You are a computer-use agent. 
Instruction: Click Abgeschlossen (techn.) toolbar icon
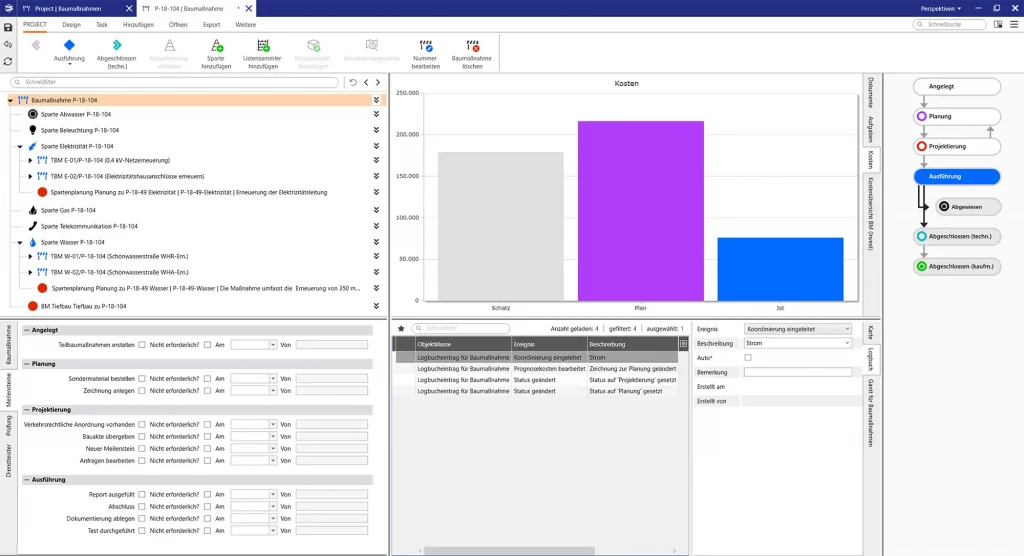tap(117, 45)
